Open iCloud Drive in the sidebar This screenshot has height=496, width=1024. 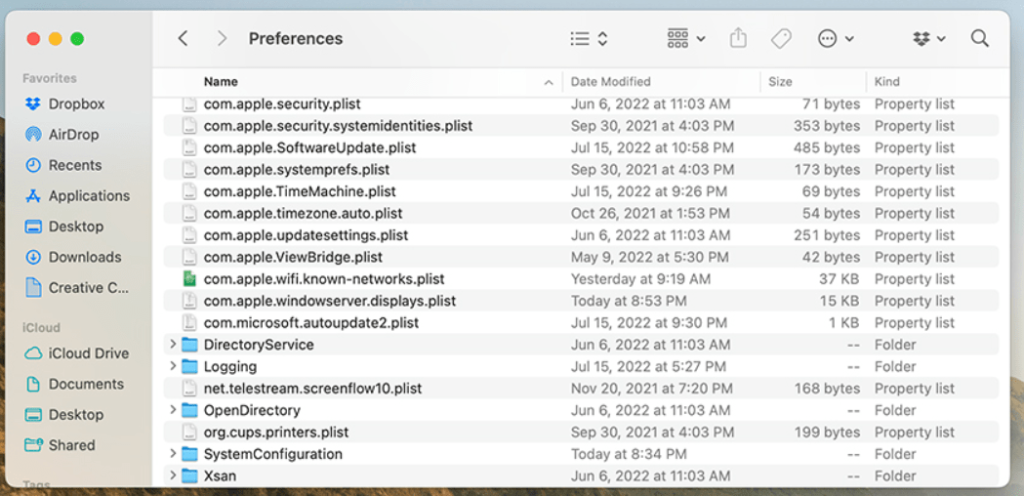click(x=76, y=353)
